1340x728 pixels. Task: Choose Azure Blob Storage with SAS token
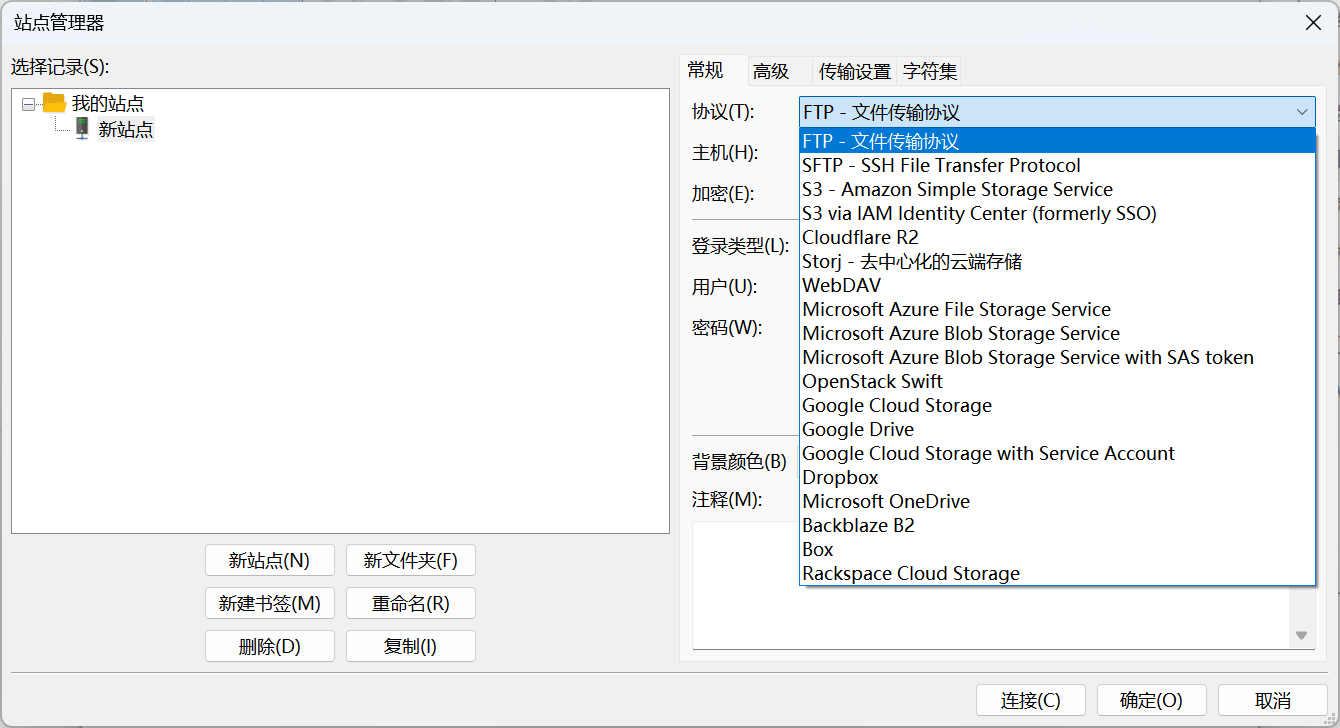pyautogui.click(x=1057, y=357)
